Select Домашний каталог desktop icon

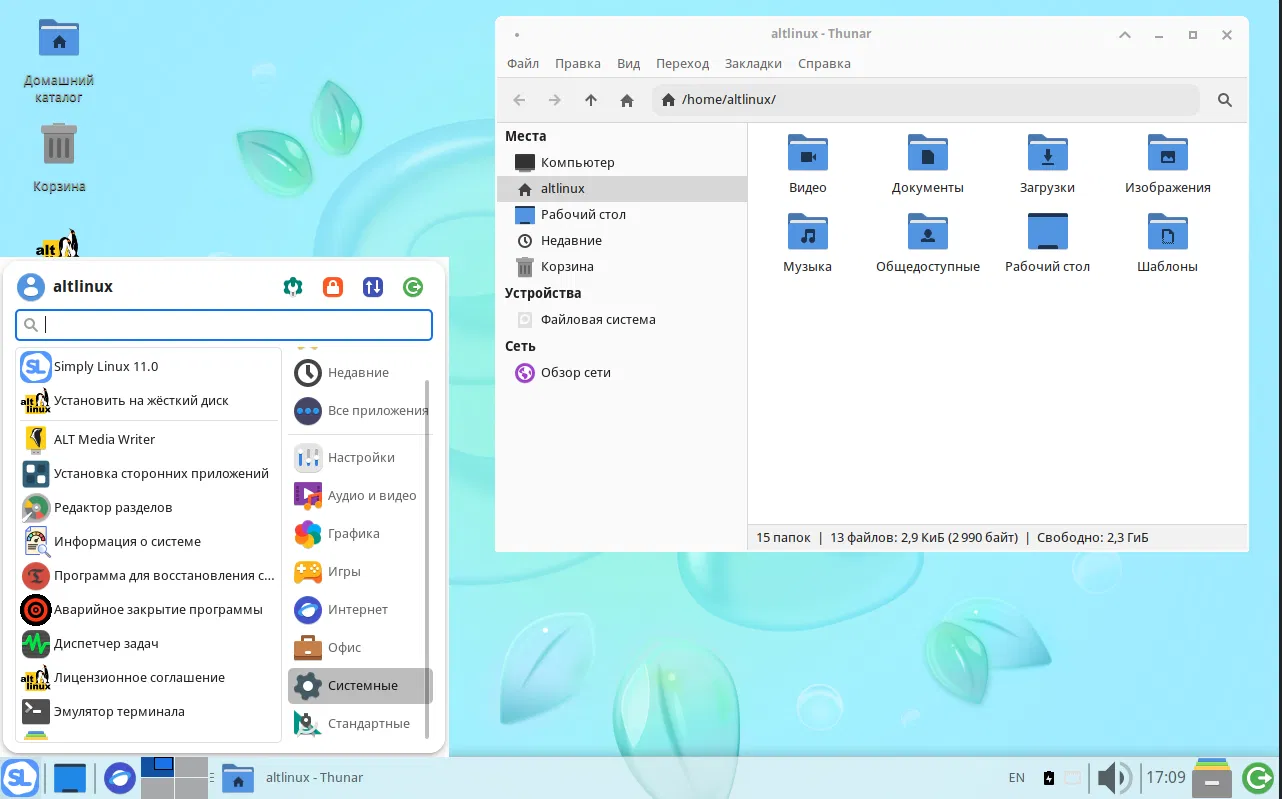click(x=59, y=61)
